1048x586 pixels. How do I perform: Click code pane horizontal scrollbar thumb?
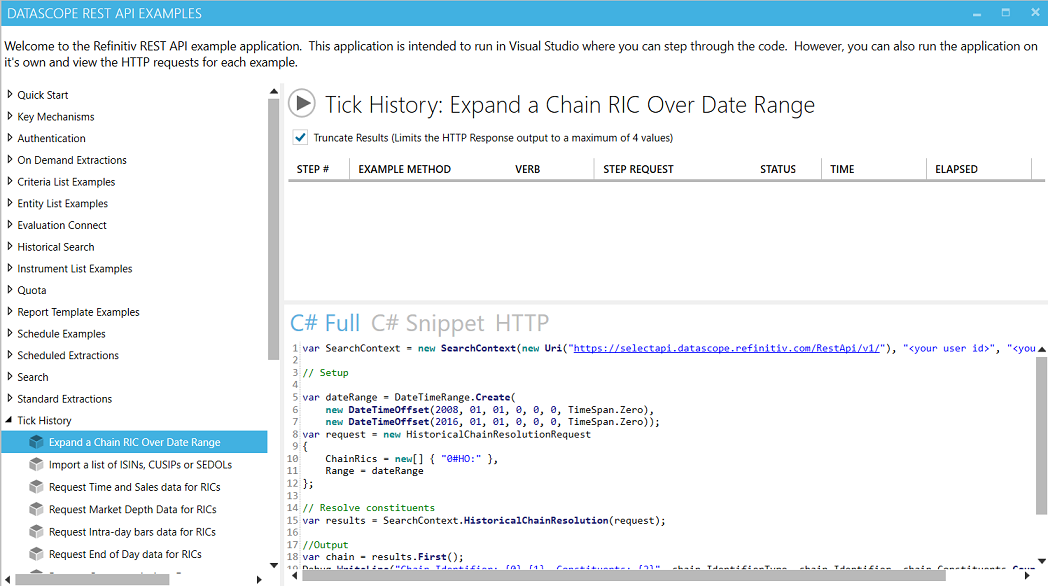pyautogui.click(x=624, y=576)
